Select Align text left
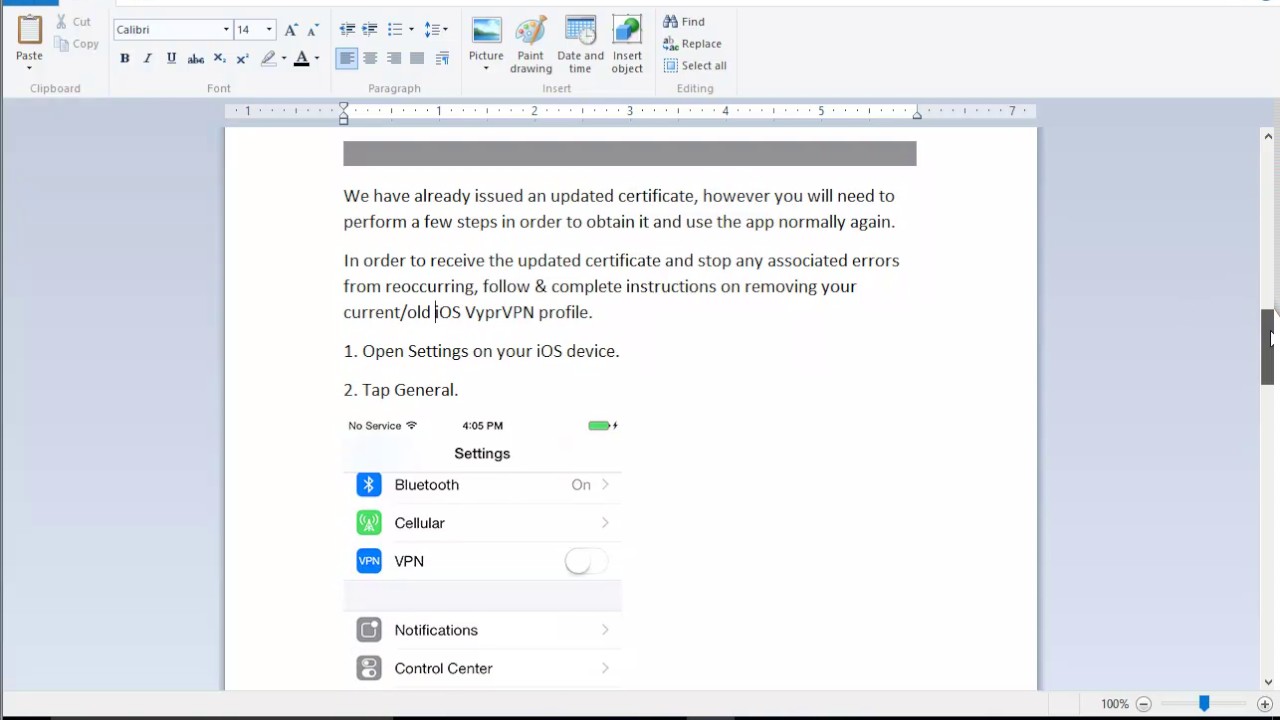 pos(347,59)
